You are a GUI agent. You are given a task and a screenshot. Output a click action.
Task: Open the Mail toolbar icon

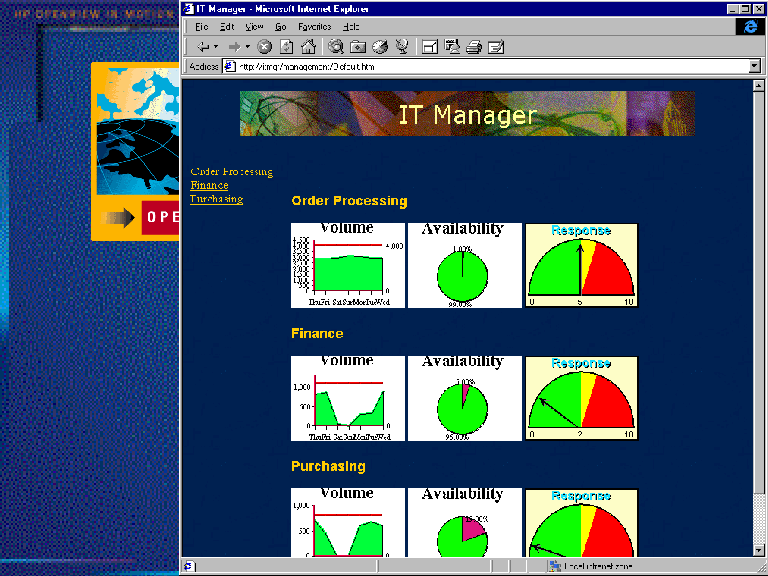[452, 46]
